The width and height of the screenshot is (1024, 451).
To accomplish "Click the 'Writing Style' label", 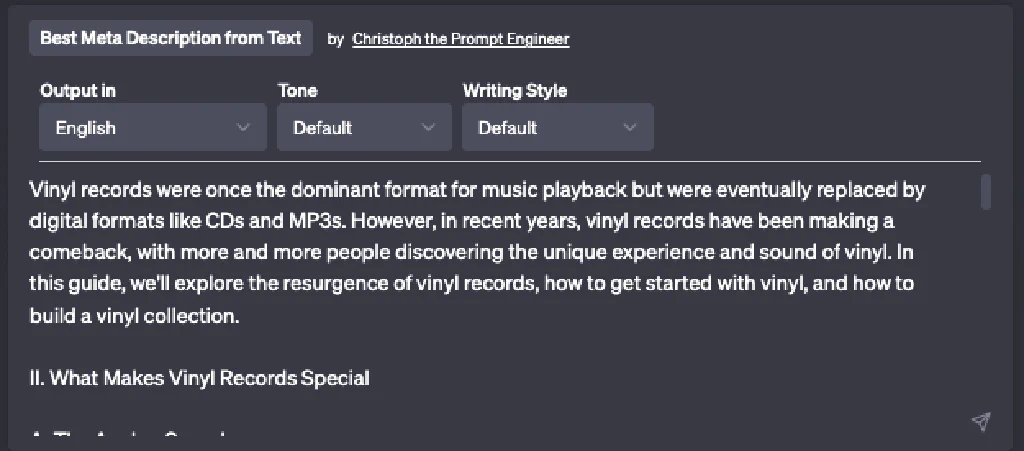I will (515, 91).
